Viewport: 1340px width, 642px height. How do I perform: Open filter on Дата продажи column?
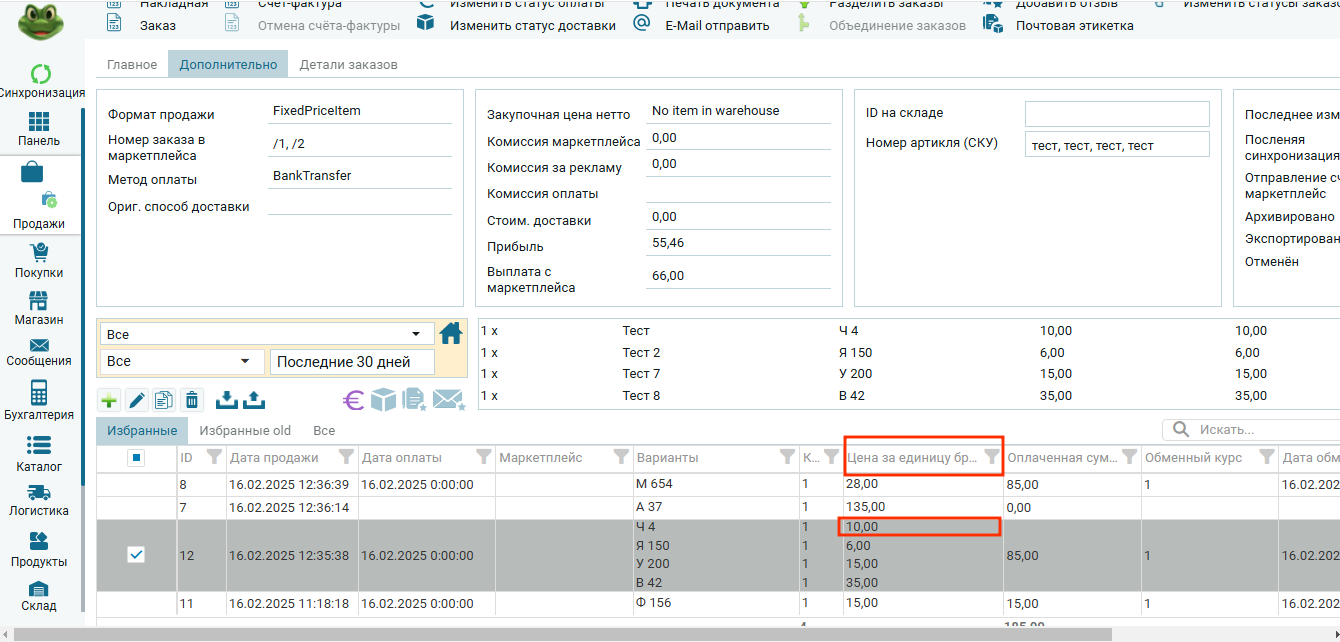pos(346,457)
